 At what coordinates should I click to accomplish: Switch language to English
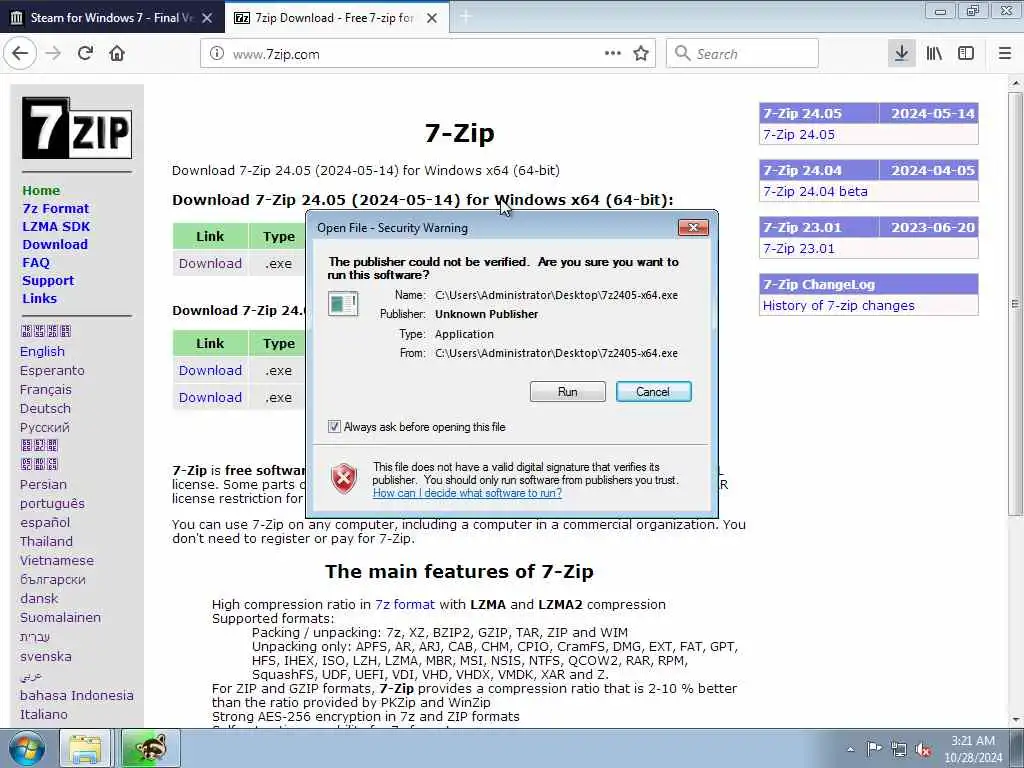point(42,351)
